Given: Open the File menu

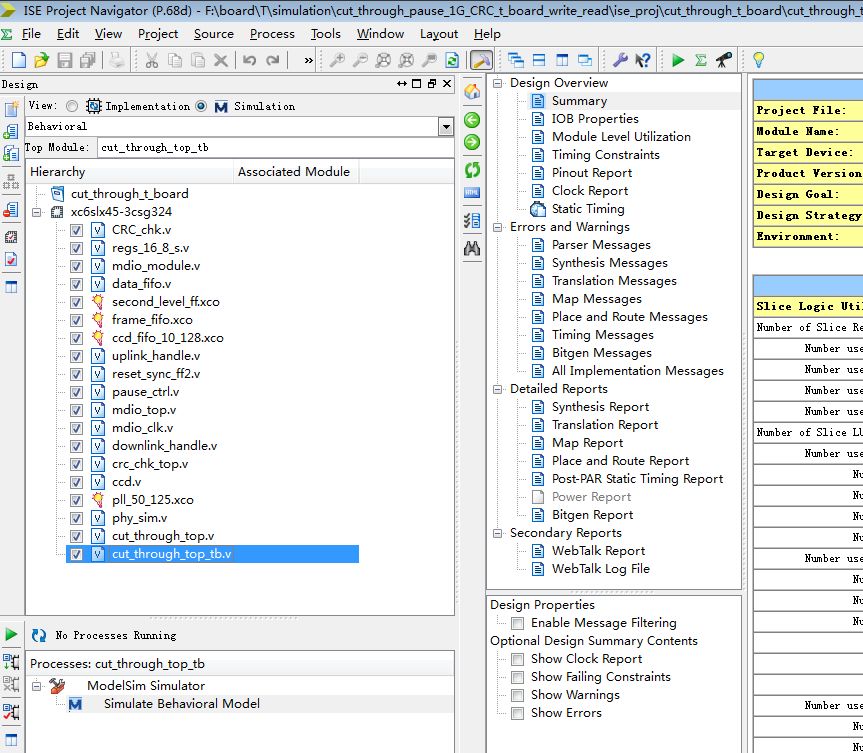Looking at the screenshot, I should click(31, 34).
